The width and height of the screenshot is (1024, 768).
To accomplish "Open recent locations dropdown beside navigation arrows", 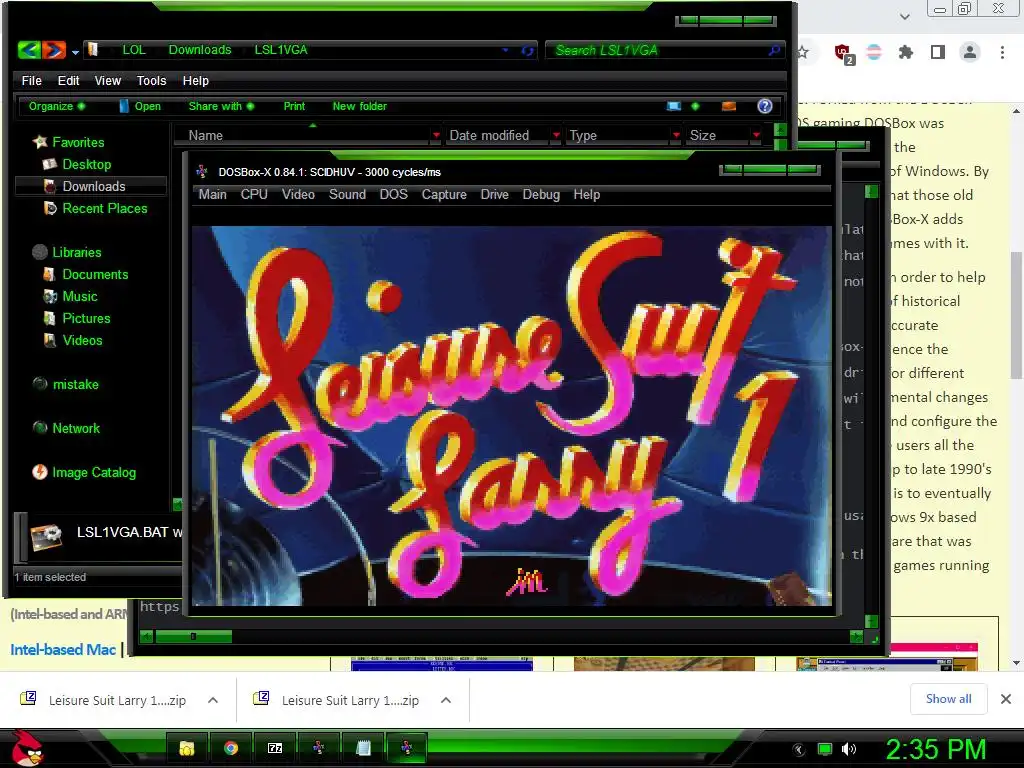I will (76, 52).
